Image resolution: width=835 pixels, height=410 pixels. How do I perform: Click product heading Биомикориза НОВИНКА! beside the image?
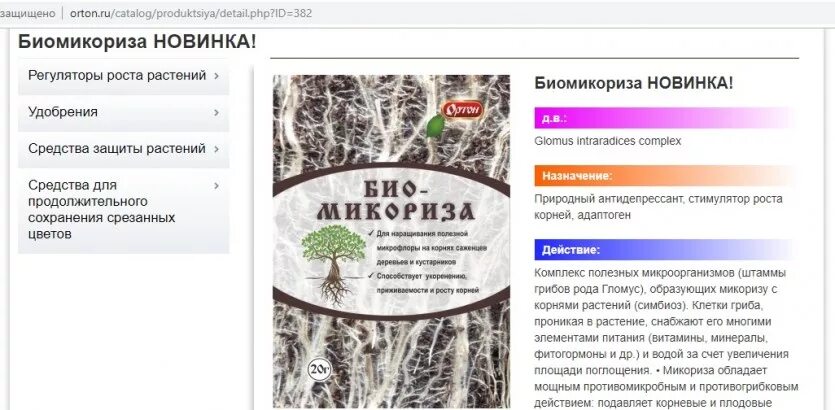pos(634,83)
